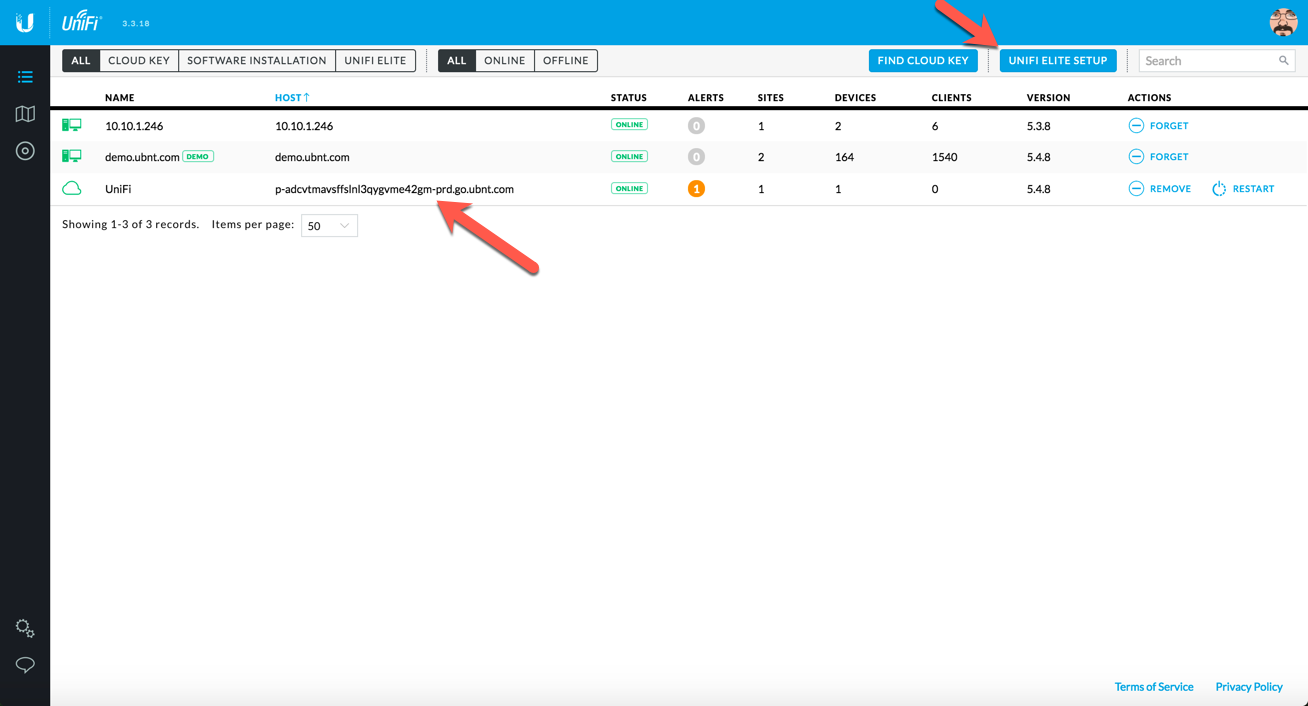
Task: Click the Ubiquiti U logo icon
Action: coord(25,22)
